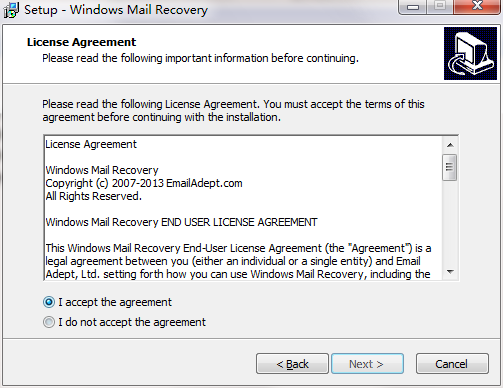Minimize the Setup window
Image resolution: width=503 pixels, height=388 pixels.
[x=413, y=7]
